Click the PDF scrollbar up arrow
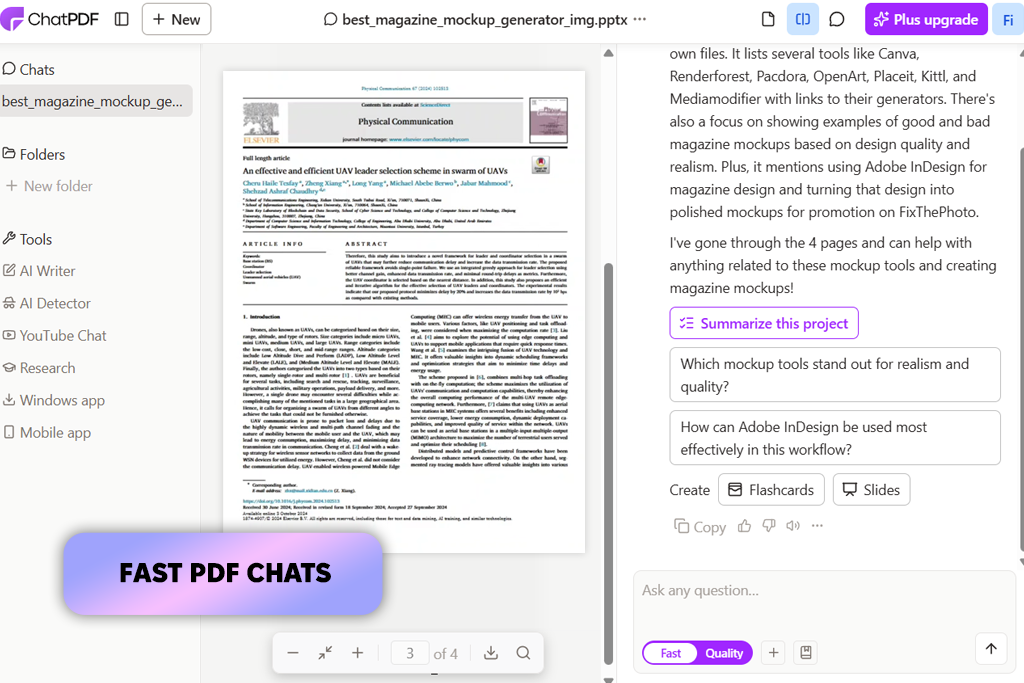The height and width of the screenshot is (683, 1024). 609,53
